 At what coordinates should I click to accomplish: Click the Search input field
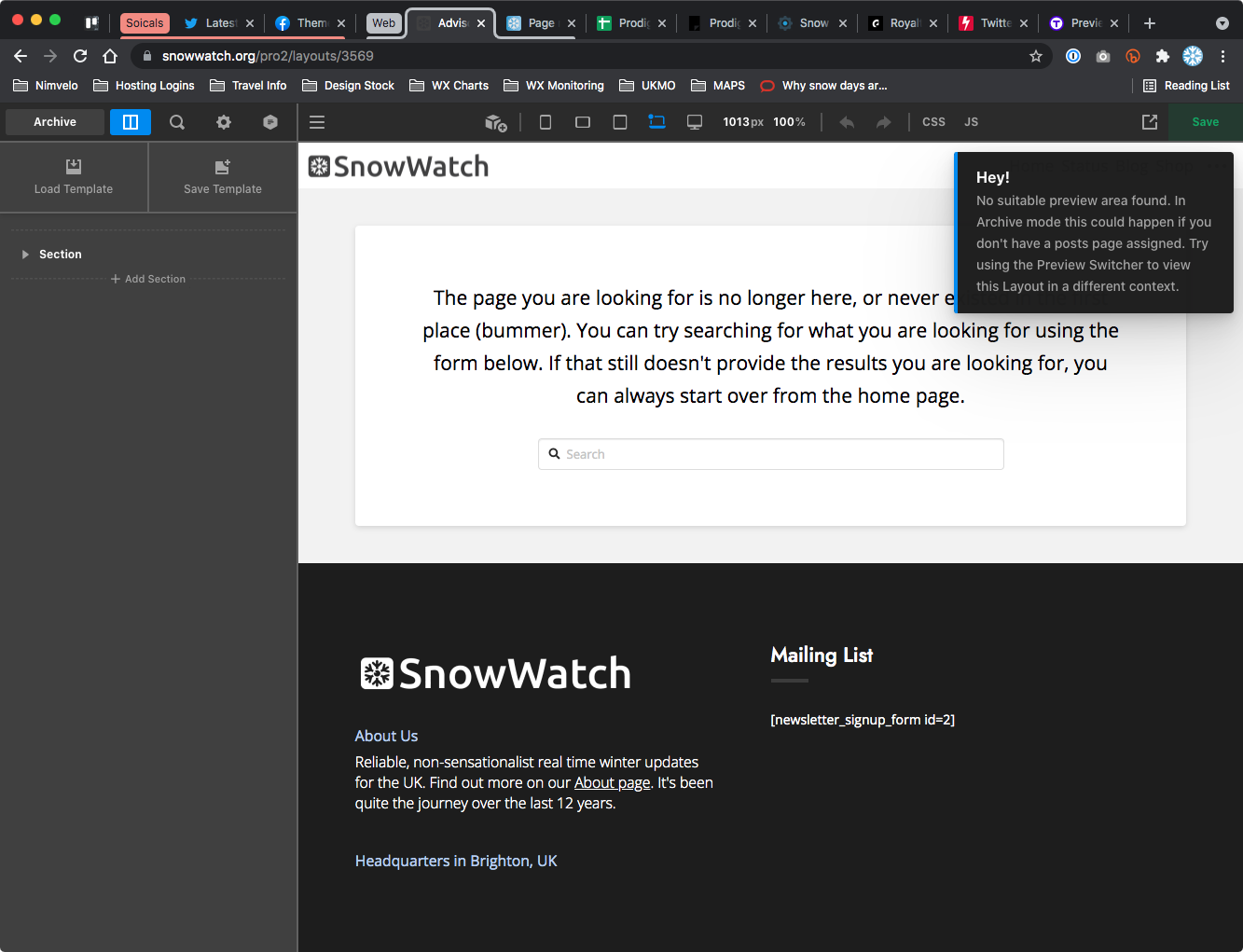(771, 454)
